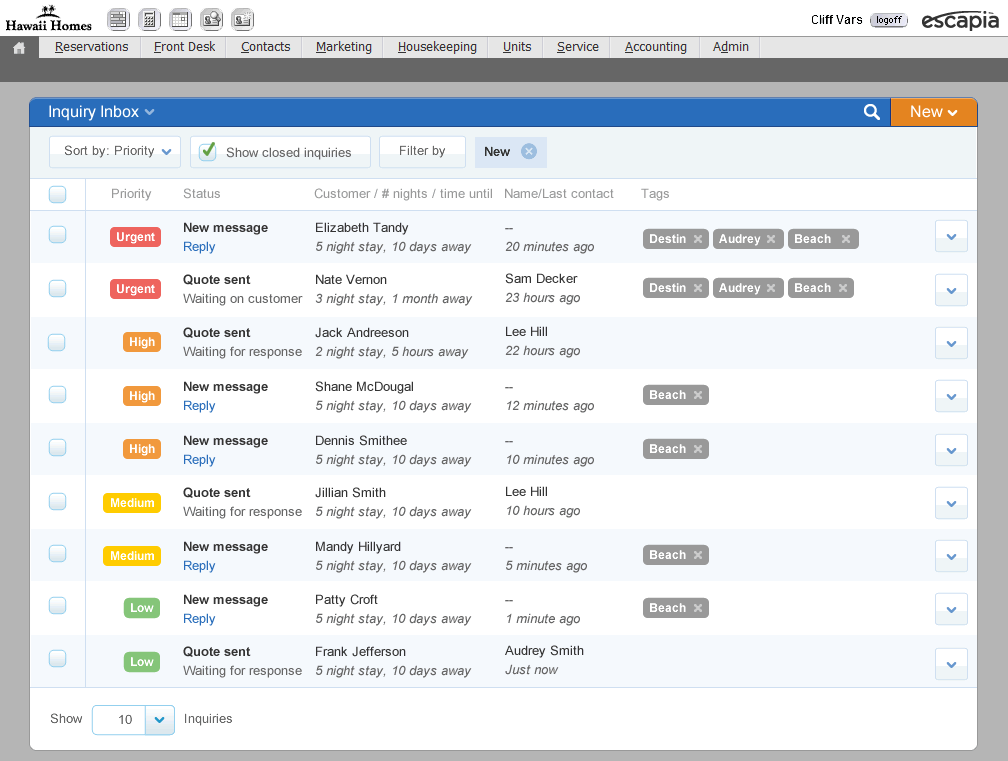Remove the New filter chip
This screenshot has height=761, width=1008.
[x=529, y=152]
